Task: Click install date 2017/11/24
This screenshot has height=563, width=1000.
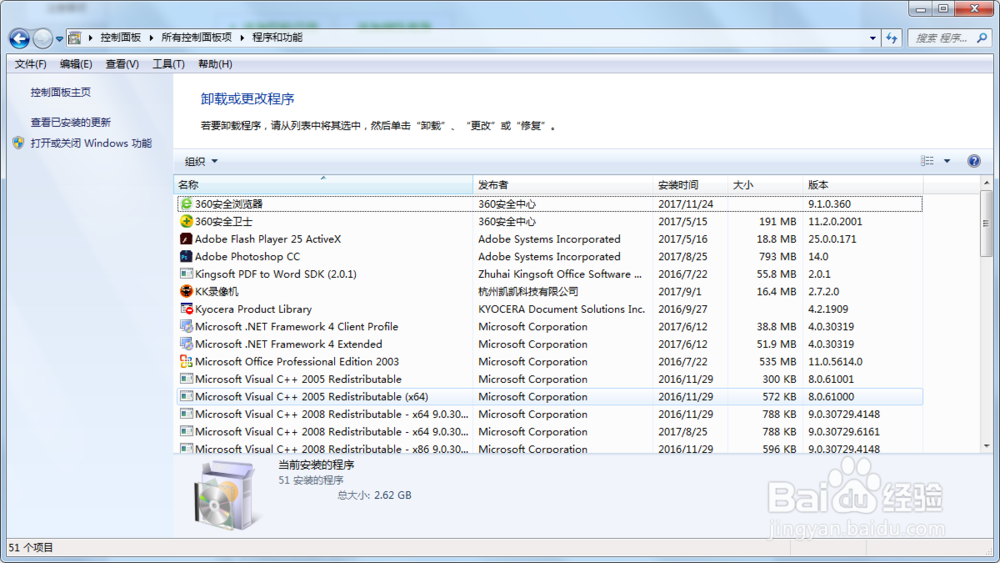Action: pyautogui.click(x=686, y=204)
